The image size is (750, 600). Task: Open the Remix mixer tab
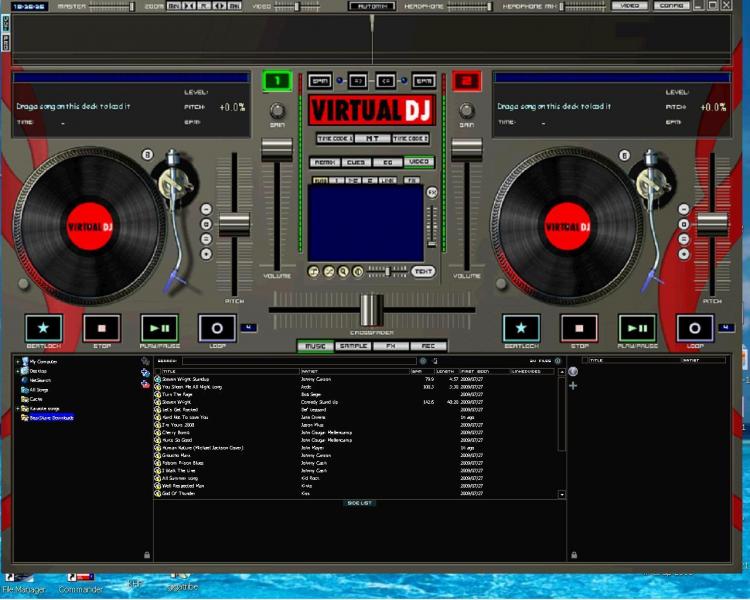point(325,162)
